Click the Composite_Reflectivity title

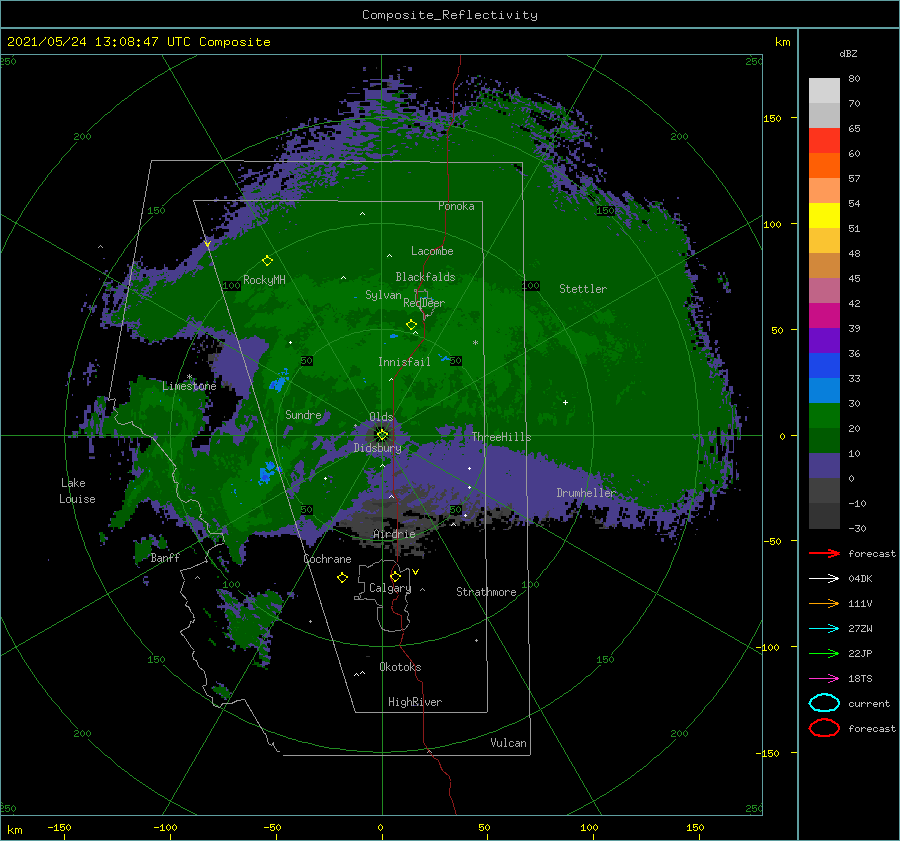pyautogui.click(x=450, y=15)
